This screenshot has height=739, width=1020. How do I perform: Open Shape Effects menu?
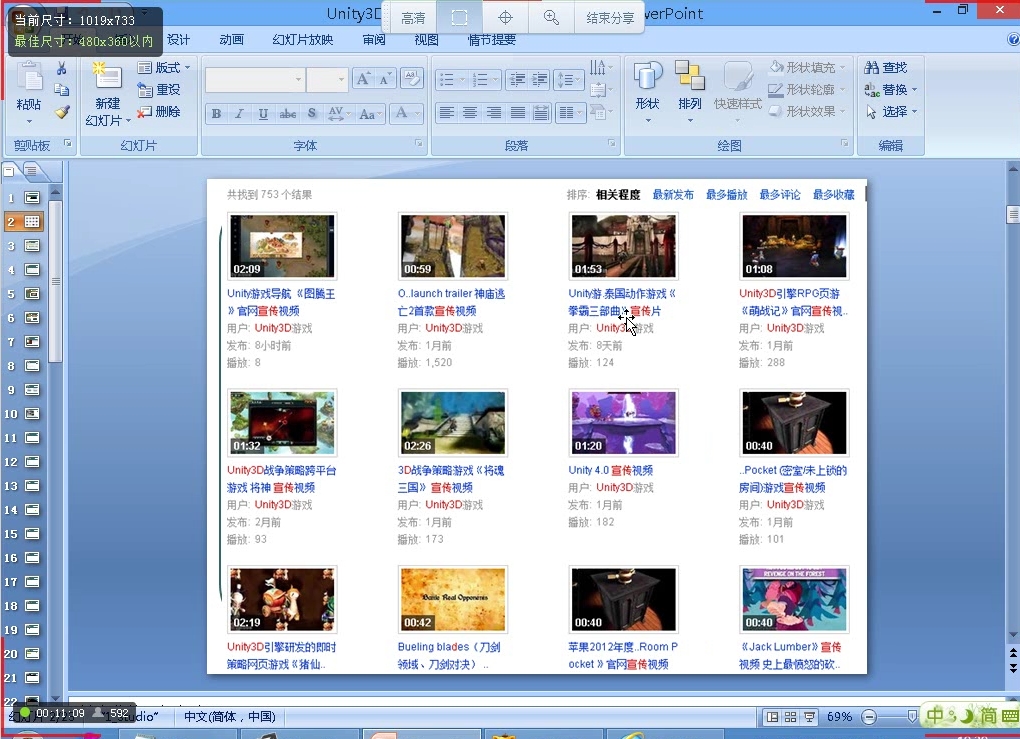point(807,111)
